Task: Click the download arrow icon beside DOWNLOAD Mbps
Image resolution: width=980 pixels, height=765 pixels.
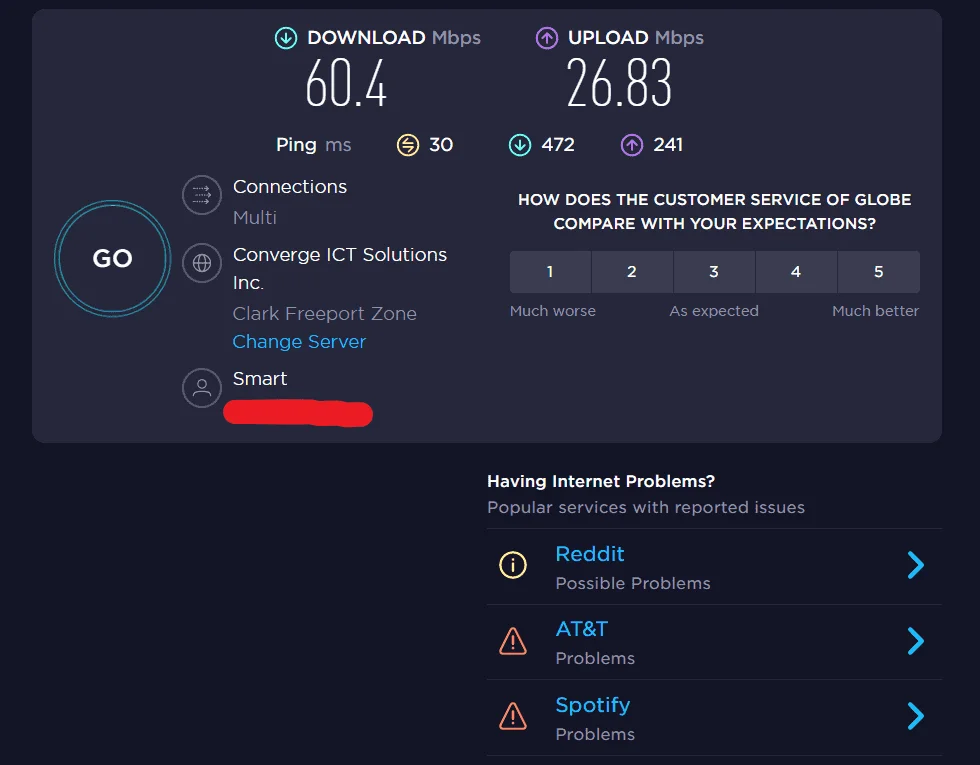Action: (x=286, y=38)
